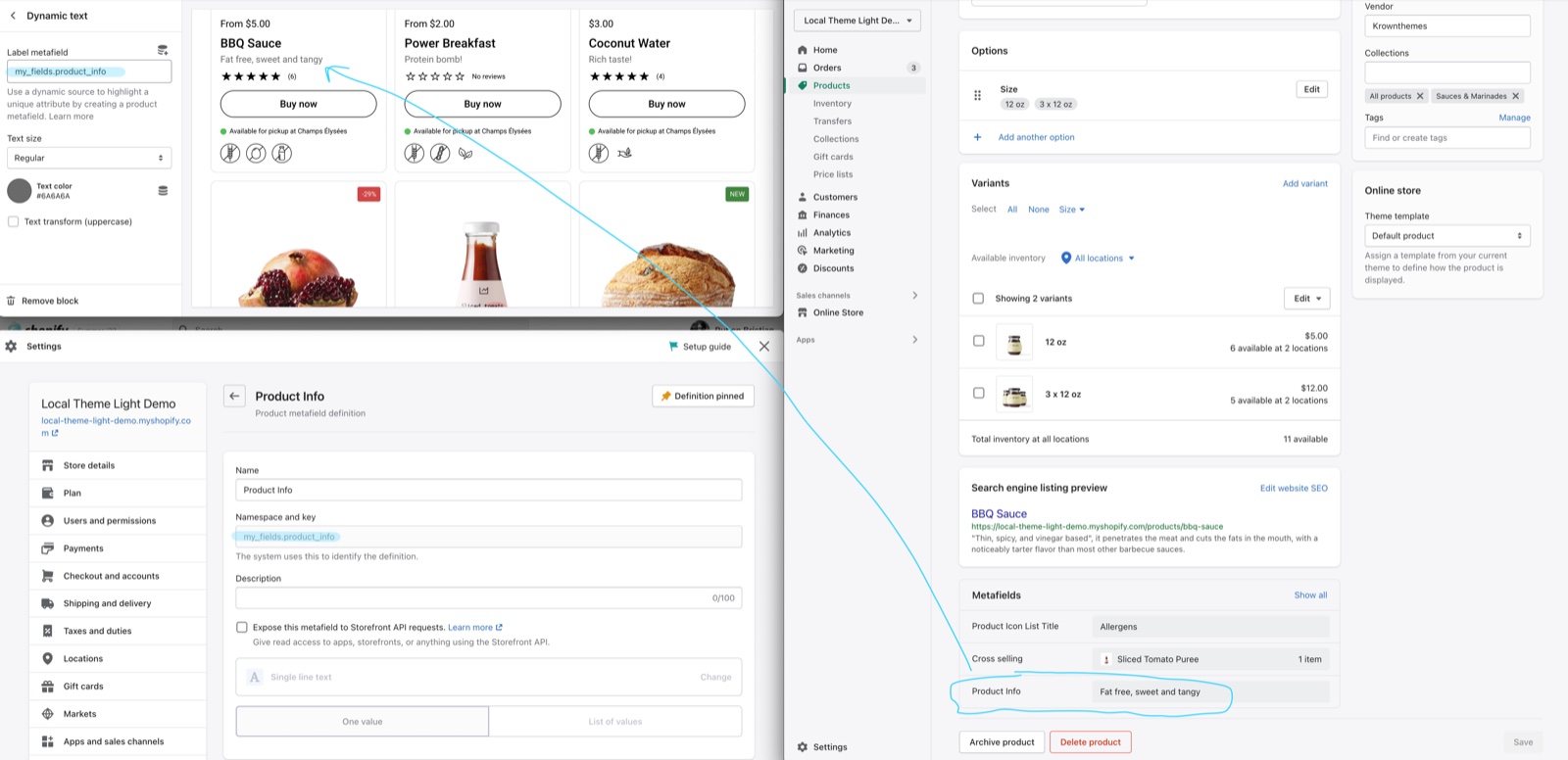The height and width of the screenshot is (760, 1568).
Task: Click the Markets globe icon
Action: pos(47,714)
